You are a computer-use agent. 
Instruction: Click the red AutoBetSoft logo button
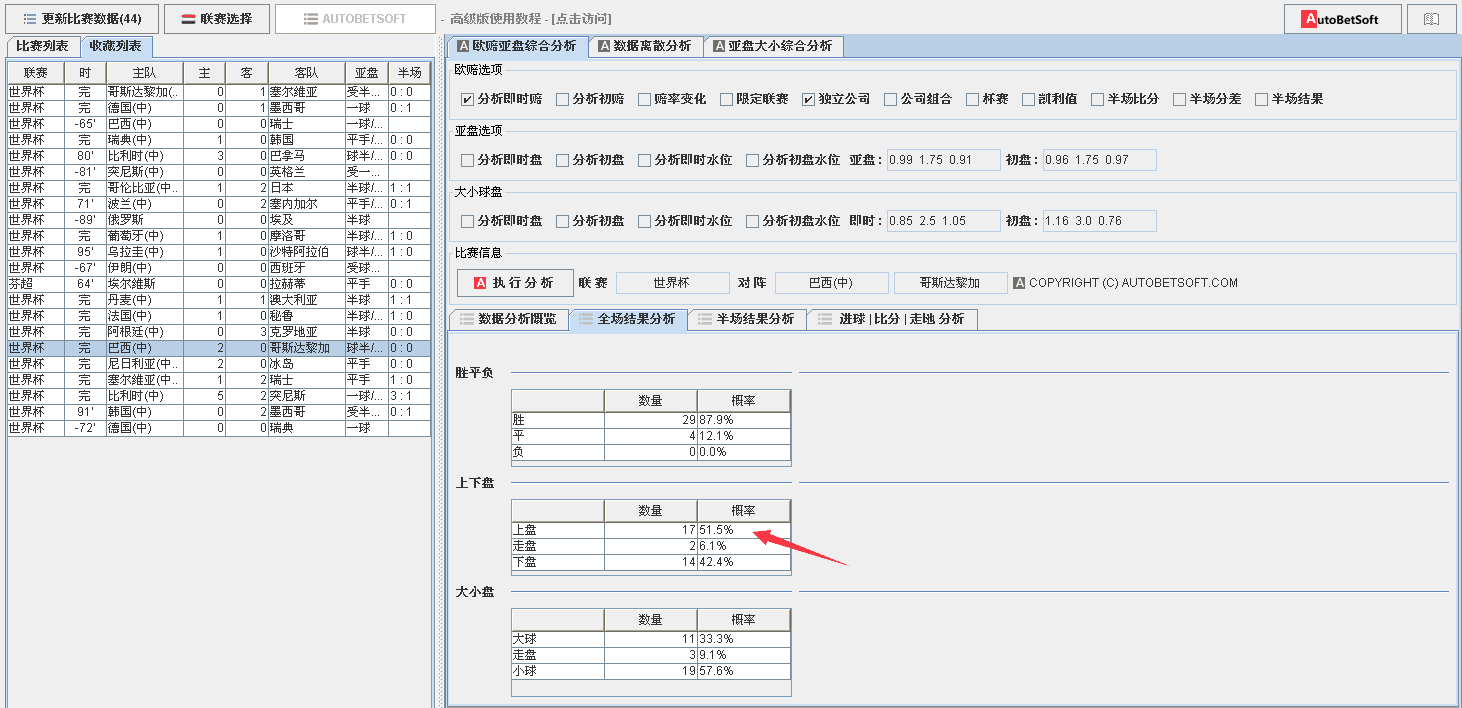tap(1342, 19)
